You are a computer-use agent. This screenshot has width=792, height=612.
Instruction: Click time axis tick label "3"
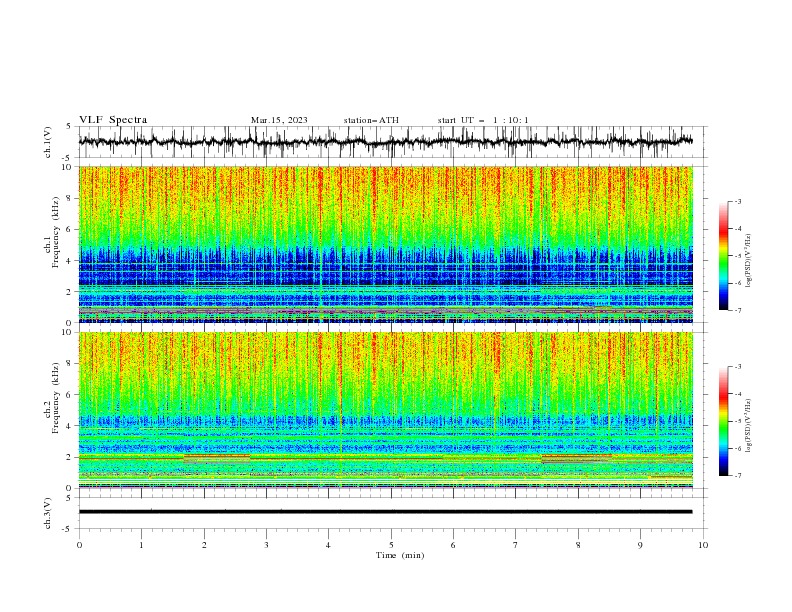[266, 545]
